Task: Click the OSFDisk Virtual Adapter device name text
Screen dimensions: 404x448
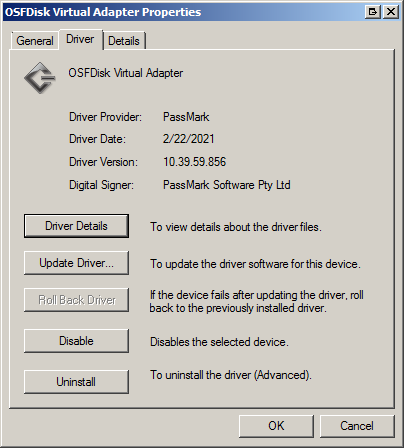Action: pos(126,73)
